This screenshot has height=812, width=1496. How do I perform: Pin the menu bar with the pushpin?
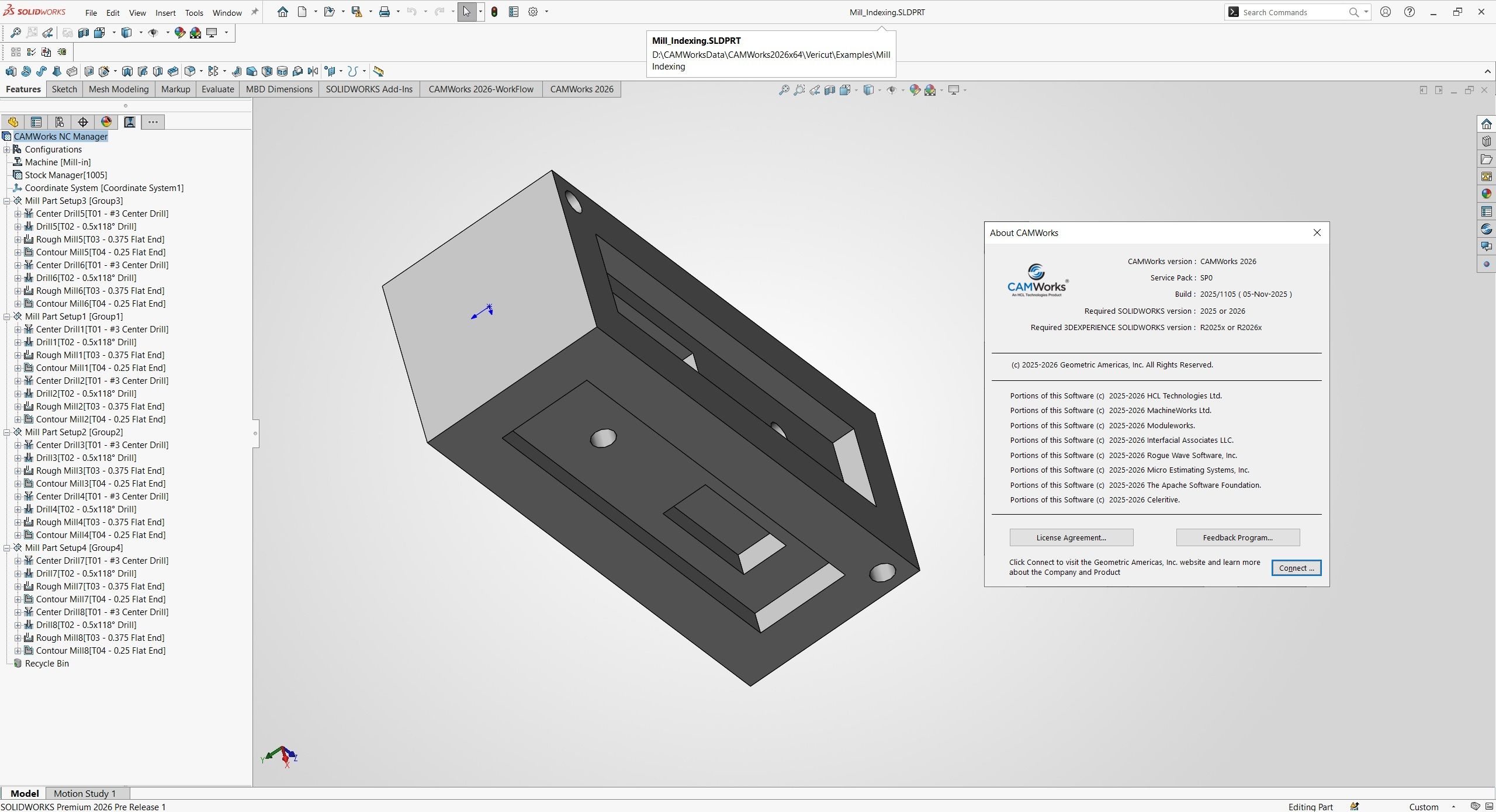[255, 11]
